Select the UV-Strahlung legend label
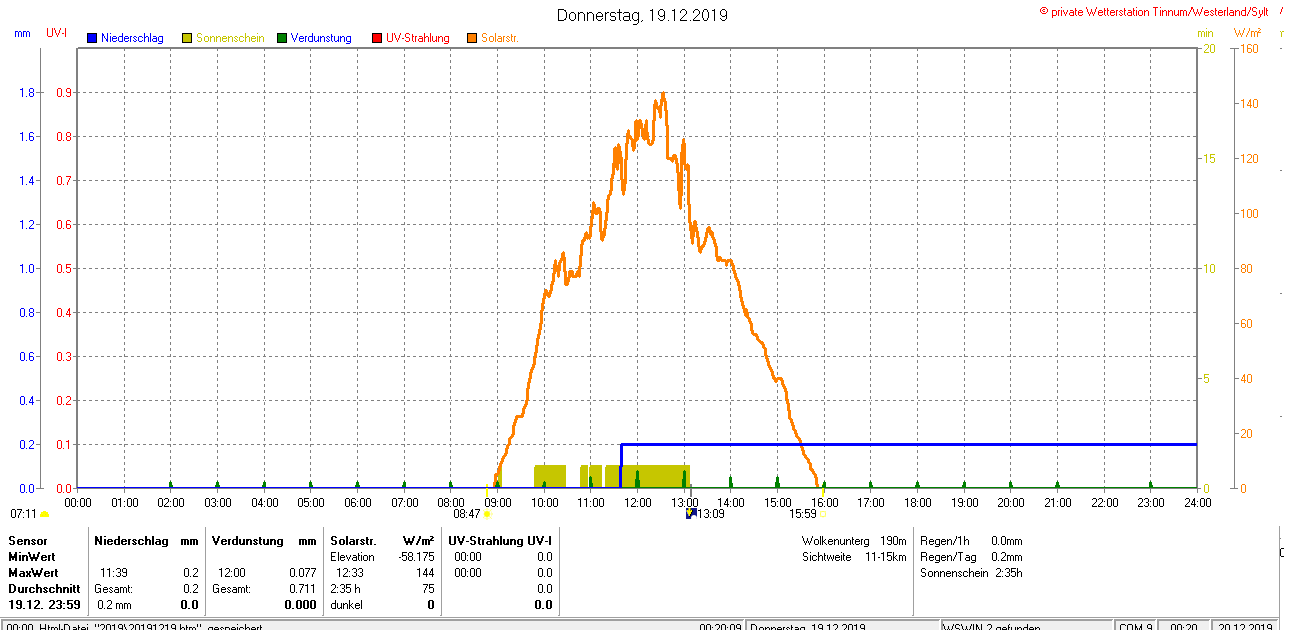 click(x=418, y=38)
